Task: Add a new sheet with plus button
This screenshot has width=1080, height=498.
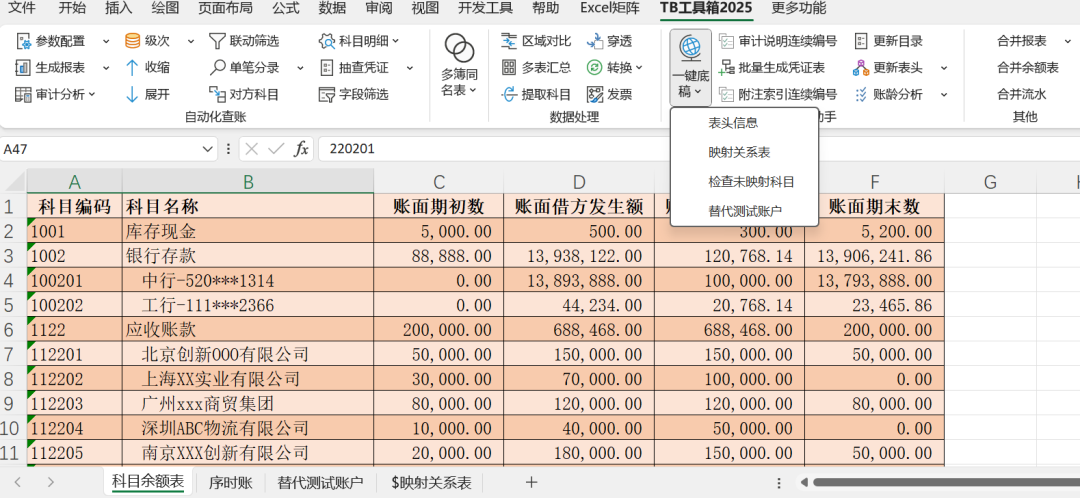Action: [x=531, y=482]
